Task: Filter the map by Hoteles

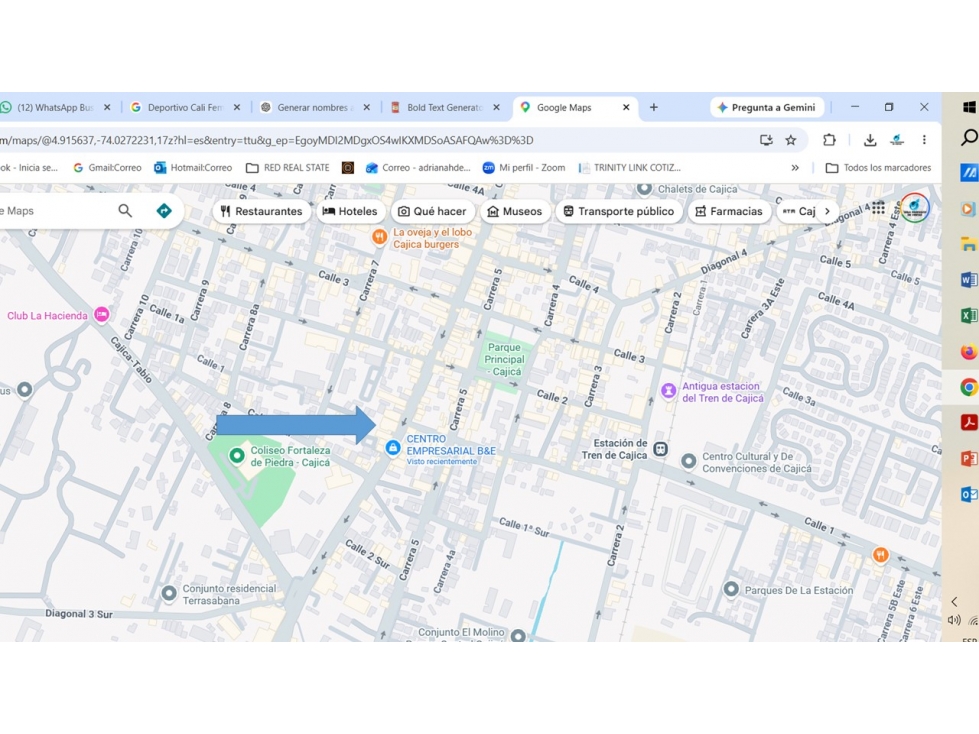Action: pyautogui.click(x=350, y=211)
